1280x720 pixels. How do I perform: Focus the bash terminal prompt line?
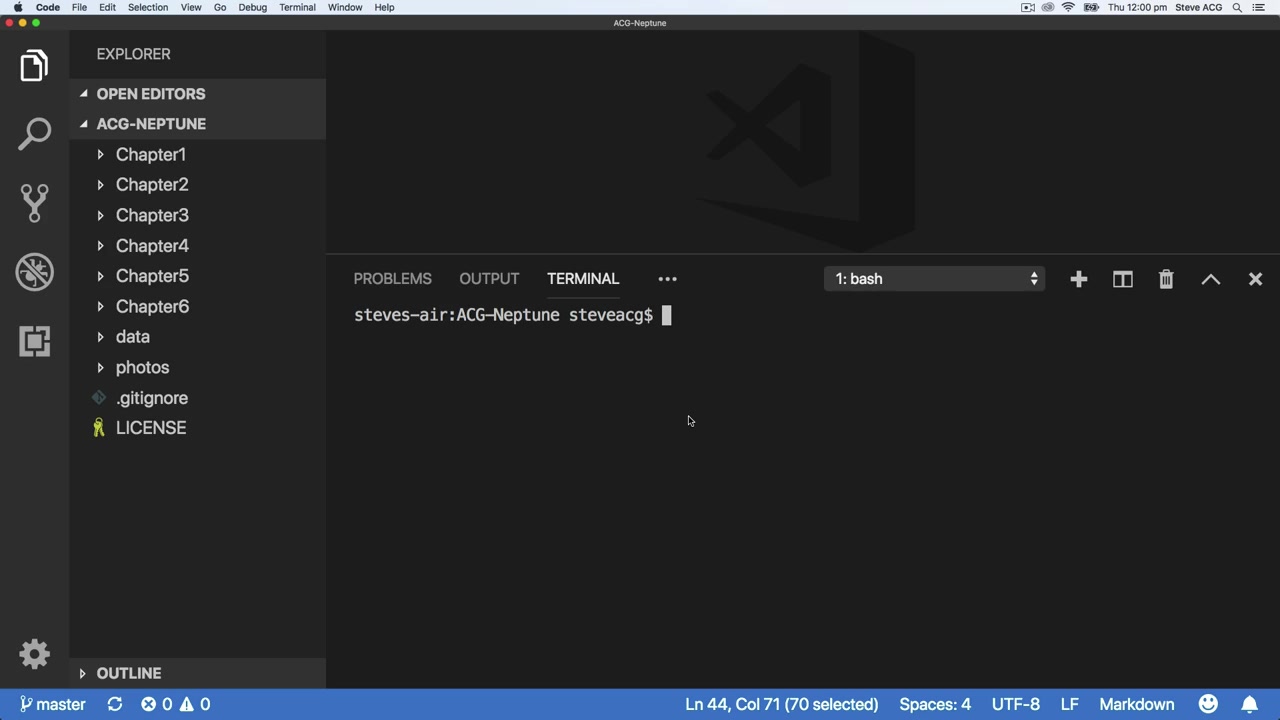513,315
